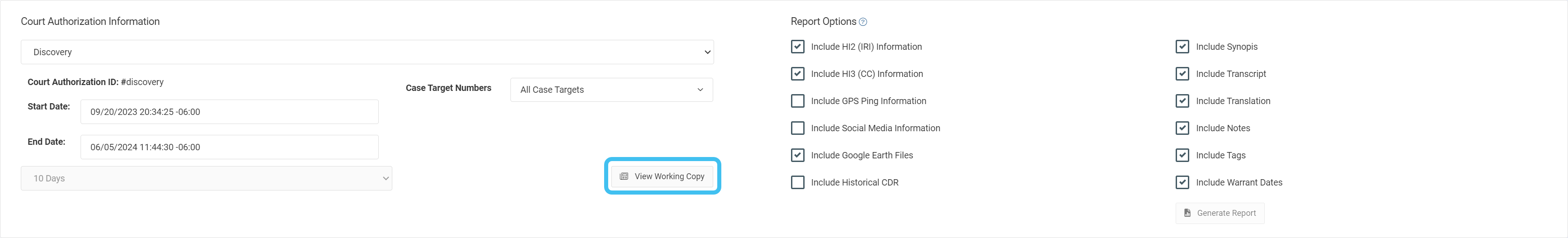1568x238 pixels.
Task: Disable Include Google Earth Files checkbox
Action: point(797,155)
